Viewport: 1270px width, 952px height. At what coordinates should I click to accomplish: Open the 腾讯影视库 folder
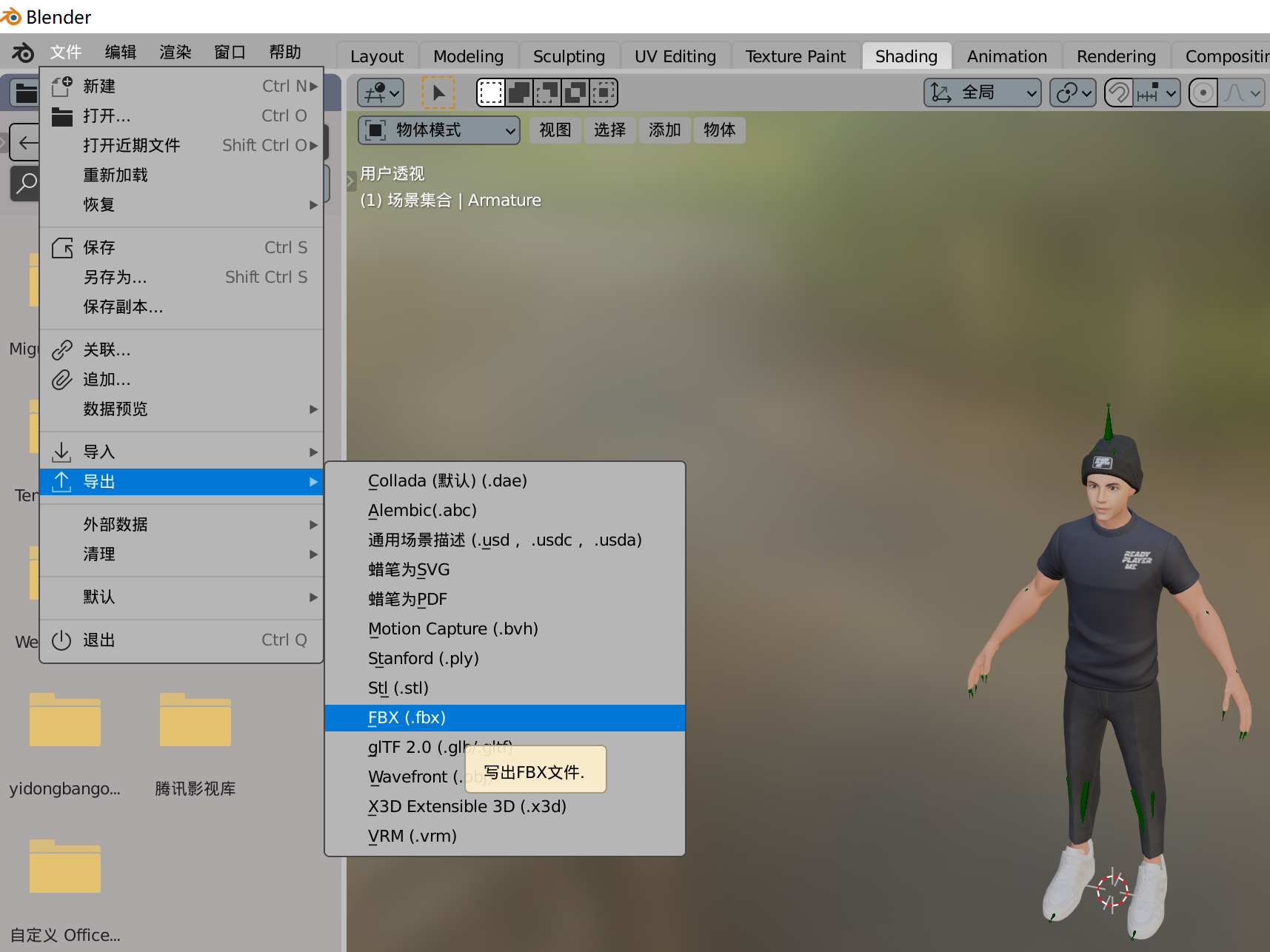(195, 720)
